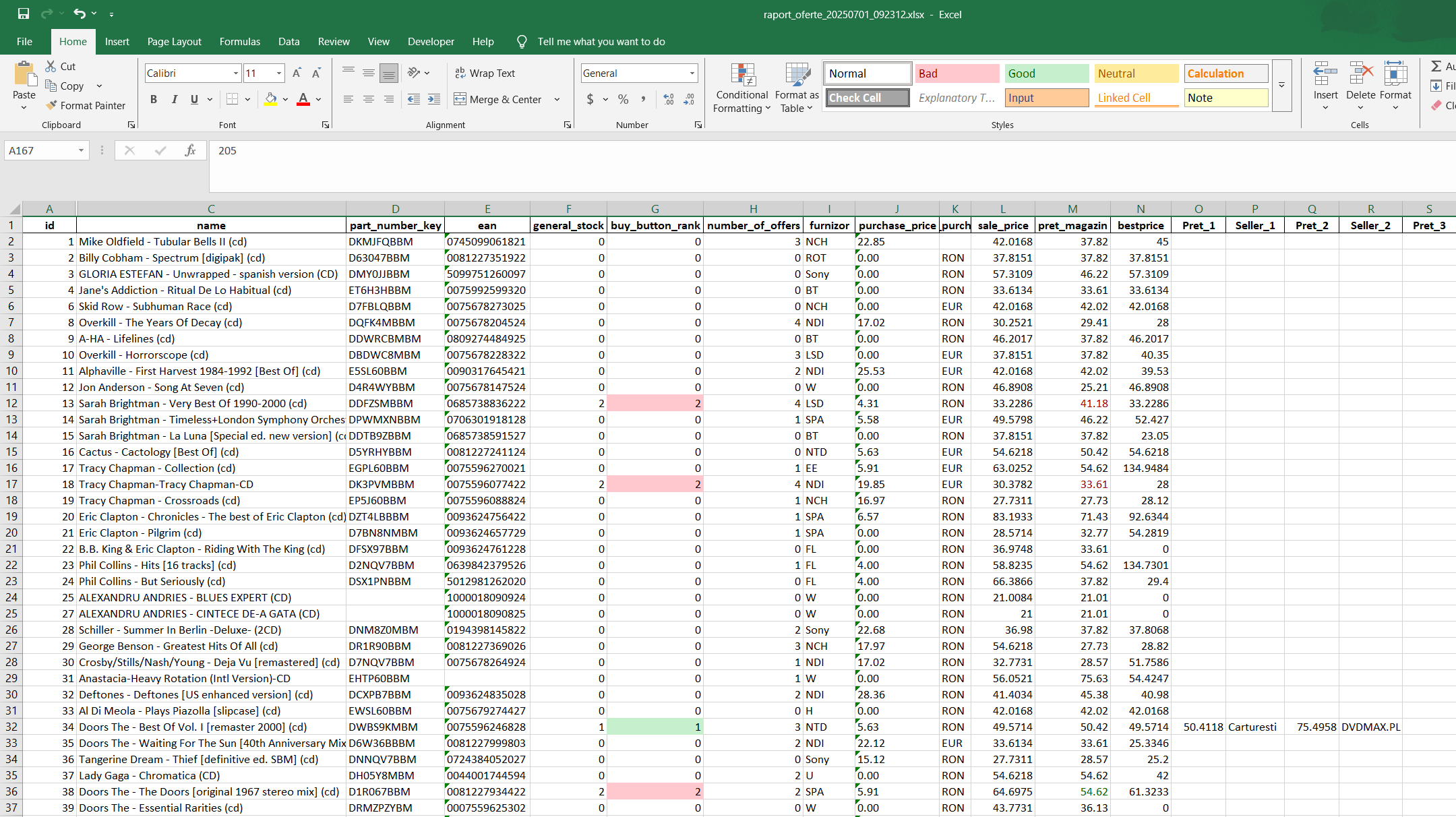Apply red font color

(x=303, y=99)
